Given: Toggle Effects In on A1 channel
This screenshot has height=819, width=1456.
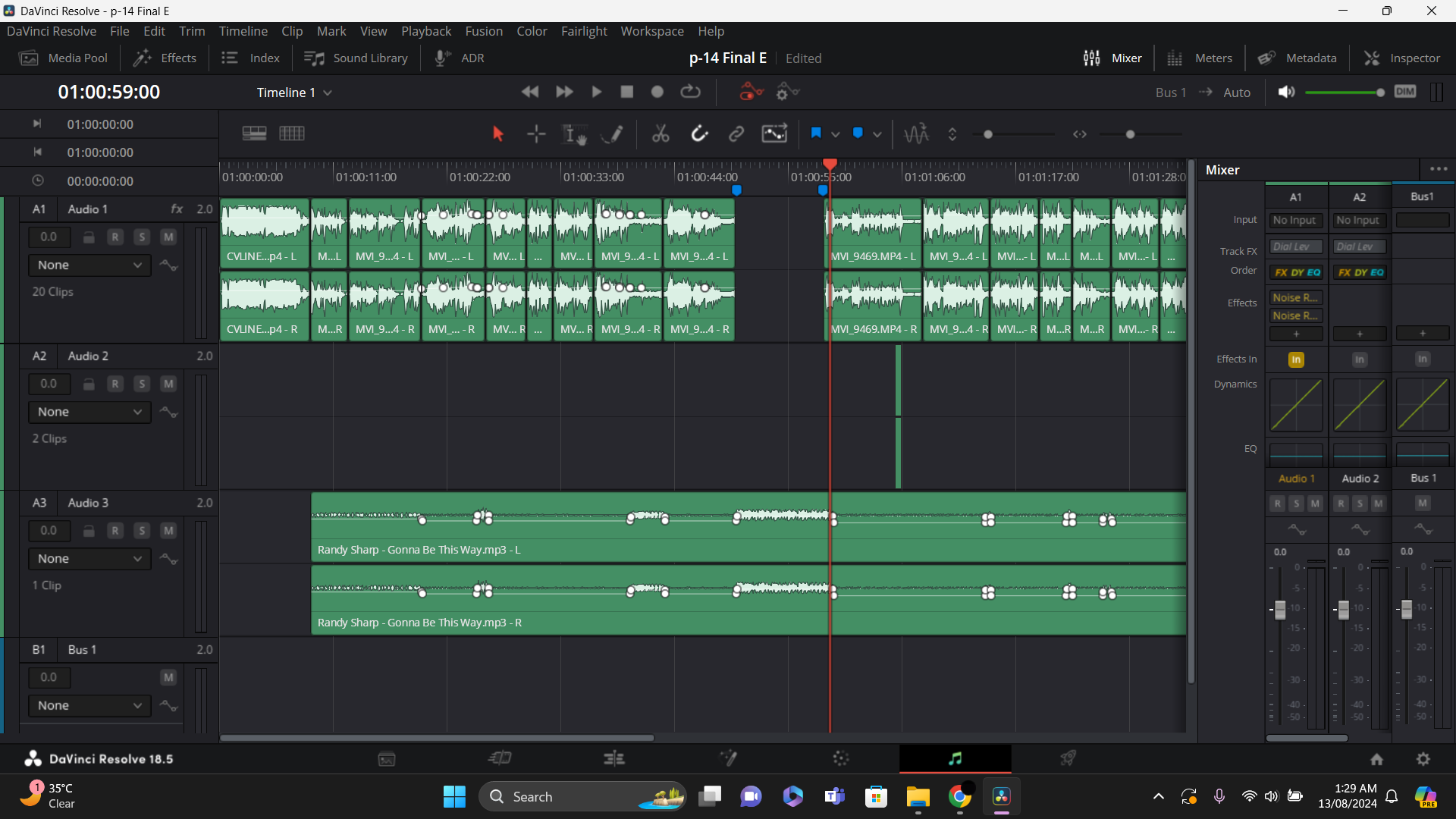Looking at the screenshot, I should pos(1296,359).
